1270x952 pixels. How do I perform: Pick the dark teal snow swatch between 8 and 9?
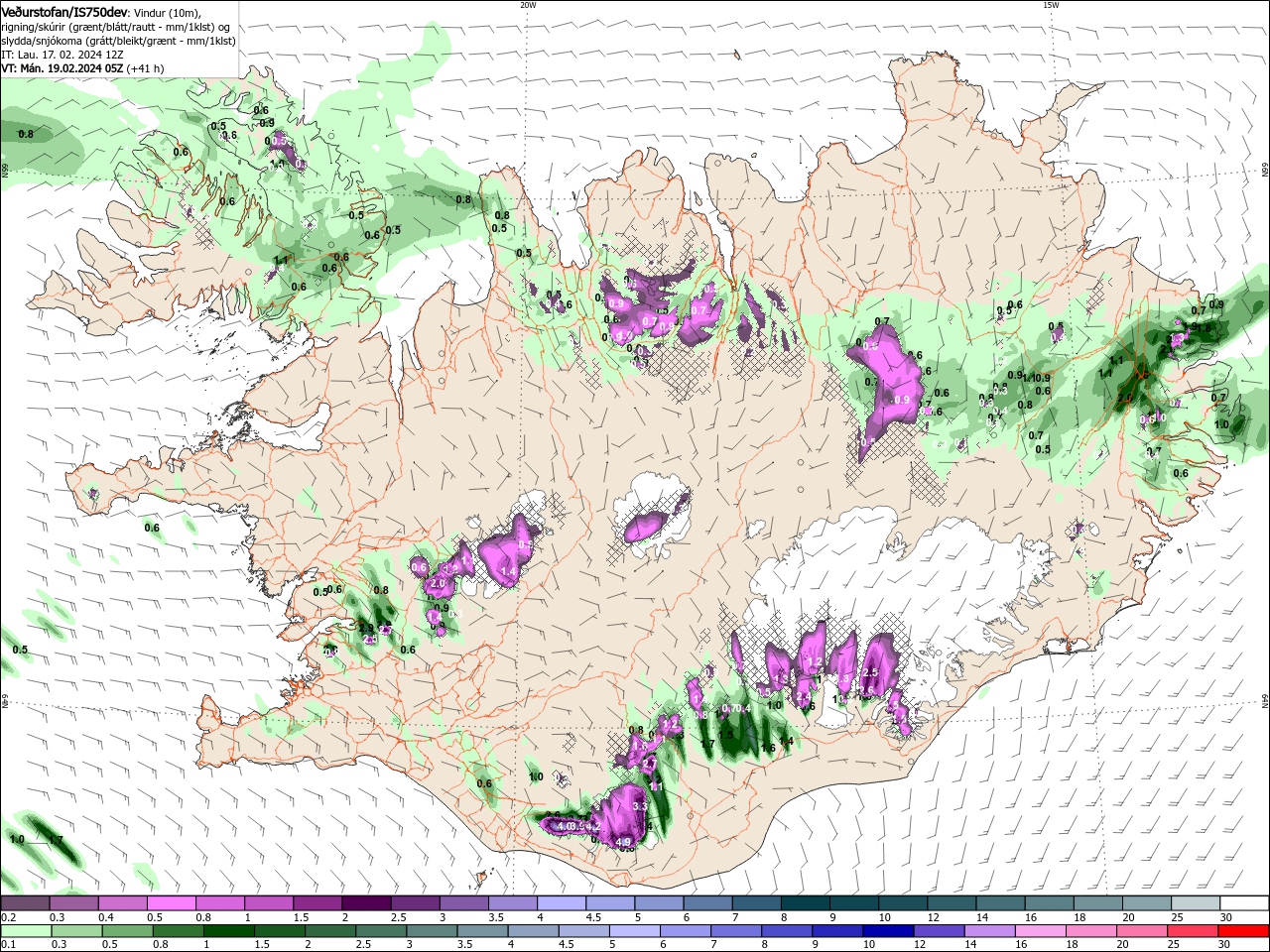(x=805, y=903)
